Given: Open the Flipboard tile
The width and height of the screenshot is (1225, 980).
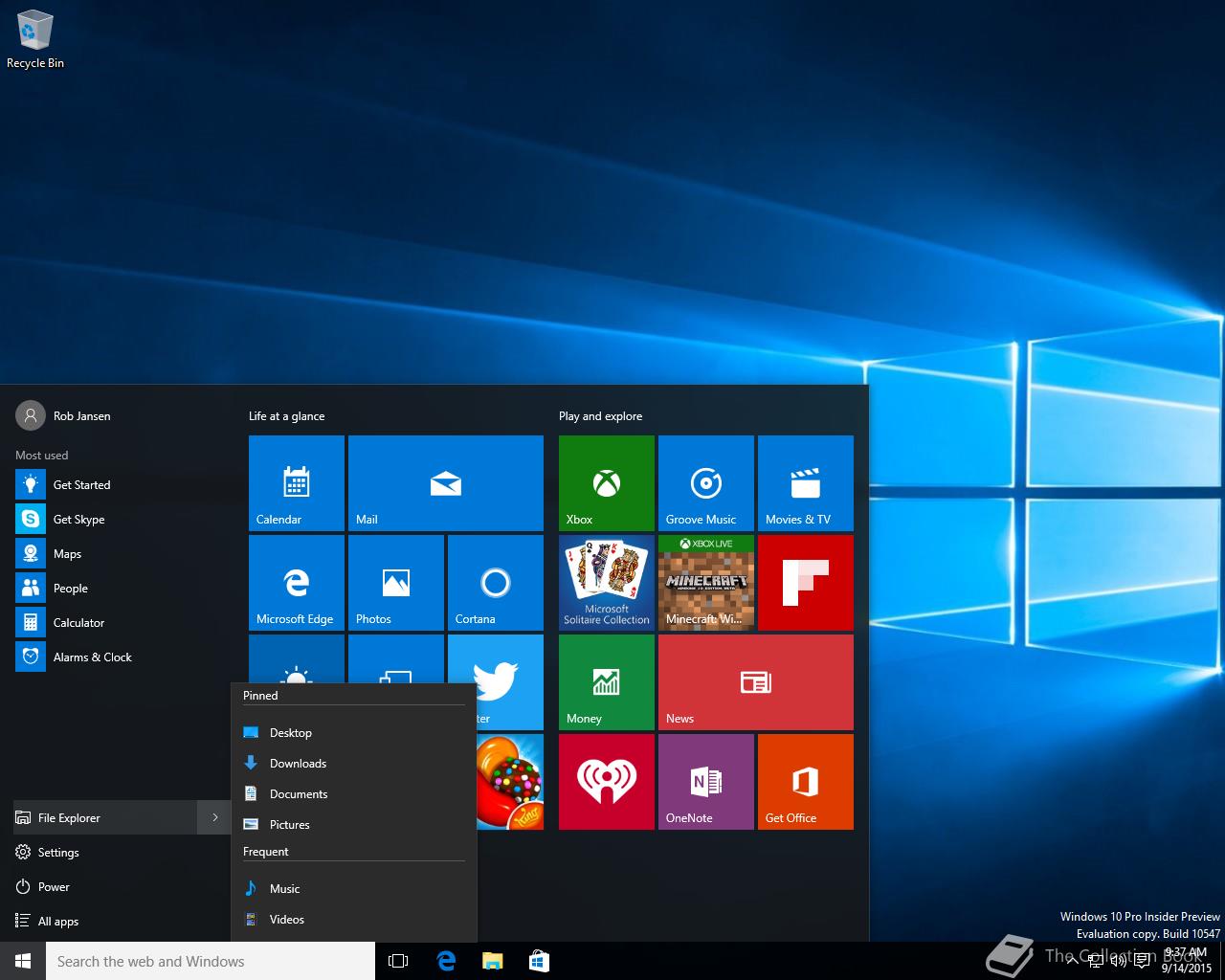Looking at the screenshot, I should [806, 583].
